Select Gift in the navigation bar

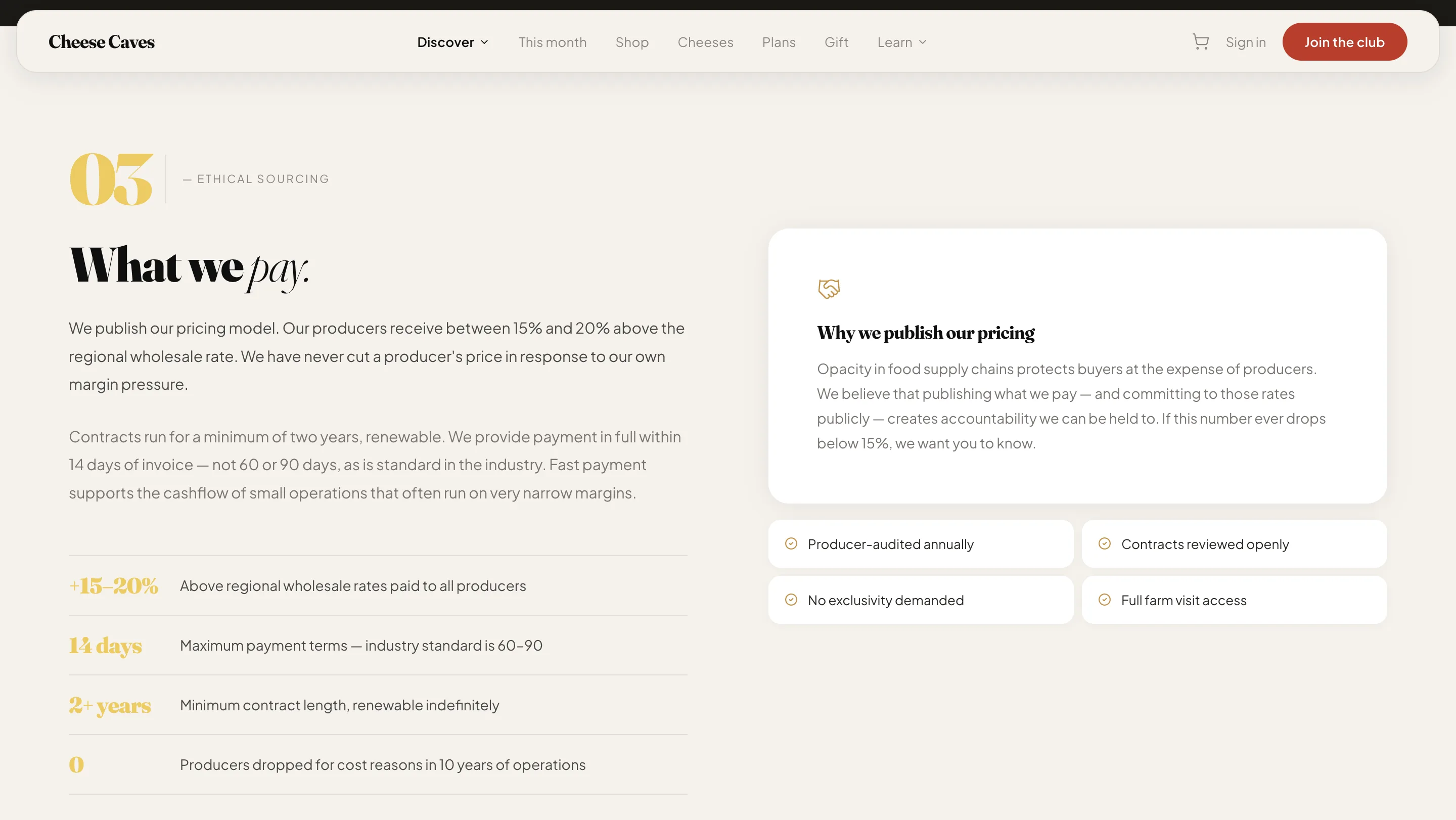pos(836,42)
